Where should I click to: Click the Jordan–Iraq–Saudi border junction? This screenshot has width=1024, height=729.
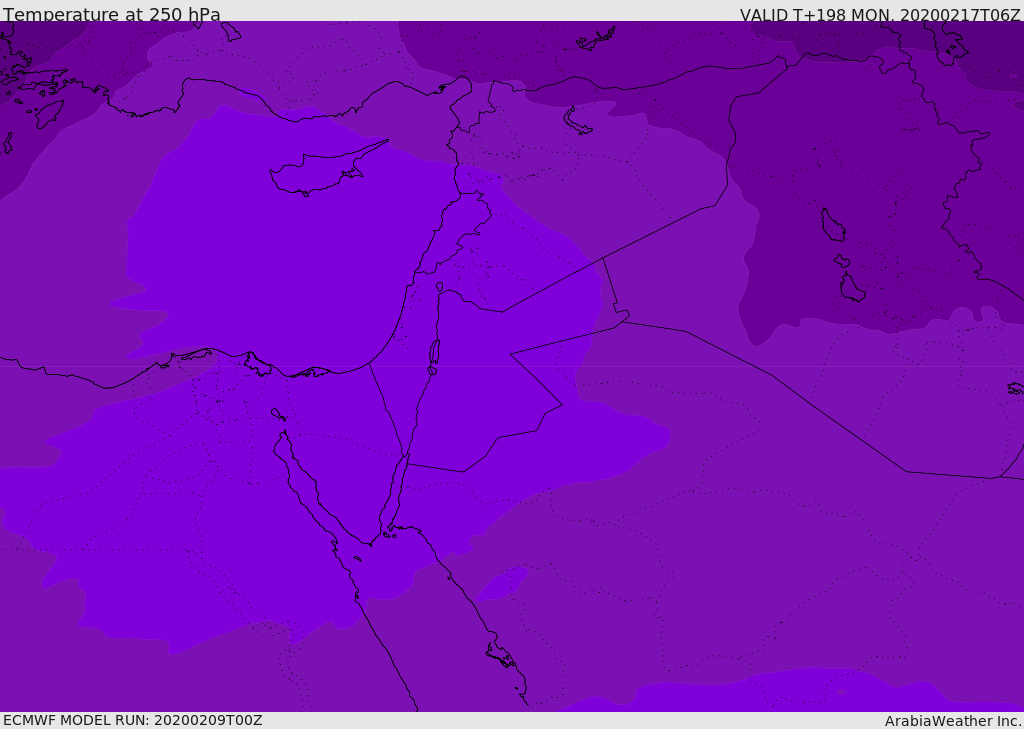(622, 321)
